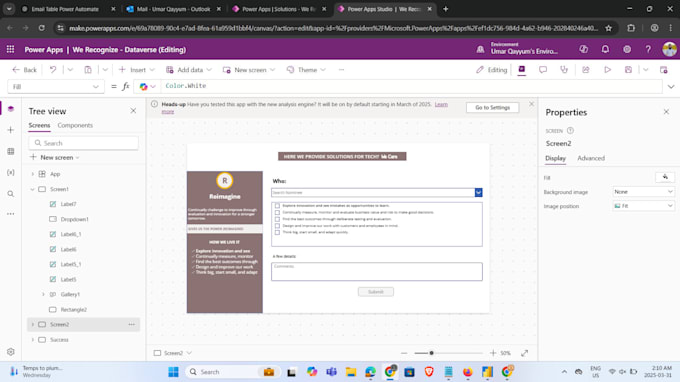Screen dimensions: 680x382
Task: Click the fit to window expand icon
Action: point(524,353)
